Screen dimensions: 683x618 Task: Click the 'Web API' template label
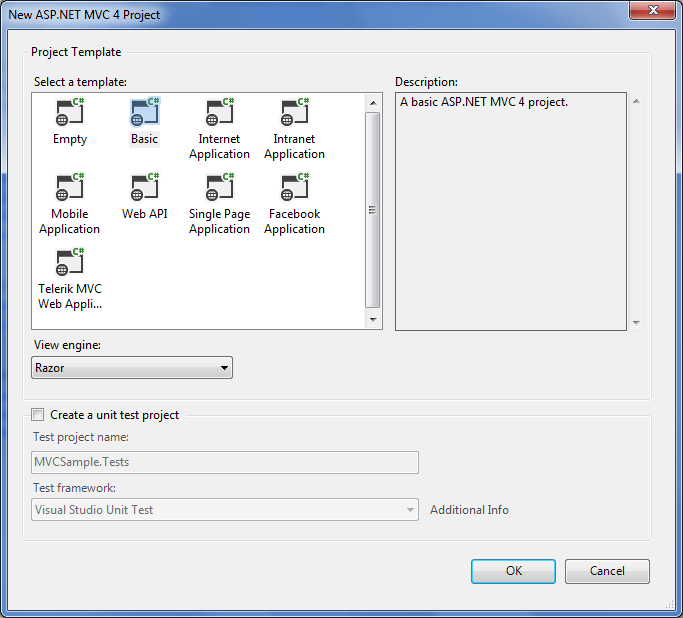click(145, 214)
